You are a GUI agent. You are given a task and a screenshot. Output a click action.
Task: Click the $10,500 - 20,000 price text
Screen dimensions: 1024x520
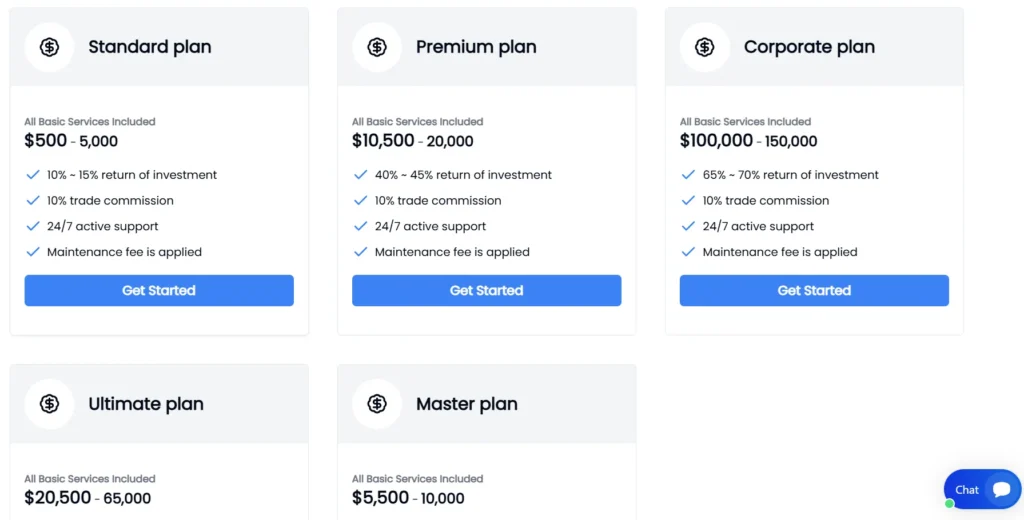[x=413, y=141]
